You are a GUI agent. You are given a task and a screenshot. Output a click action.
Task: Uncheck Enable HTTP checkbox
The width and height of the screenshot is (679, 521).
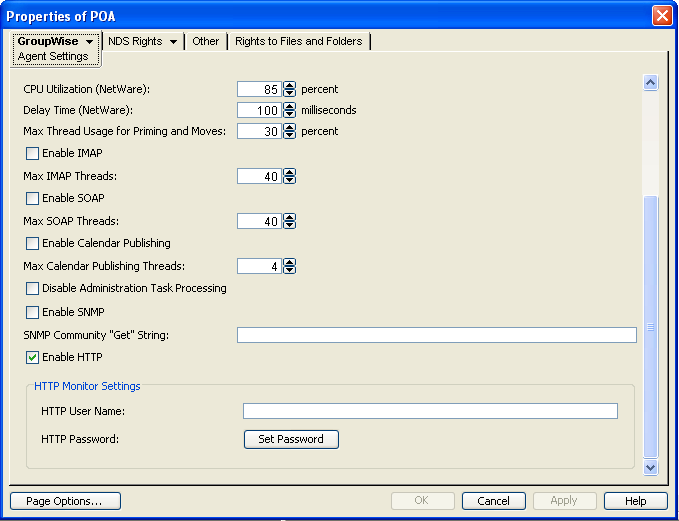tap(32, 357)
